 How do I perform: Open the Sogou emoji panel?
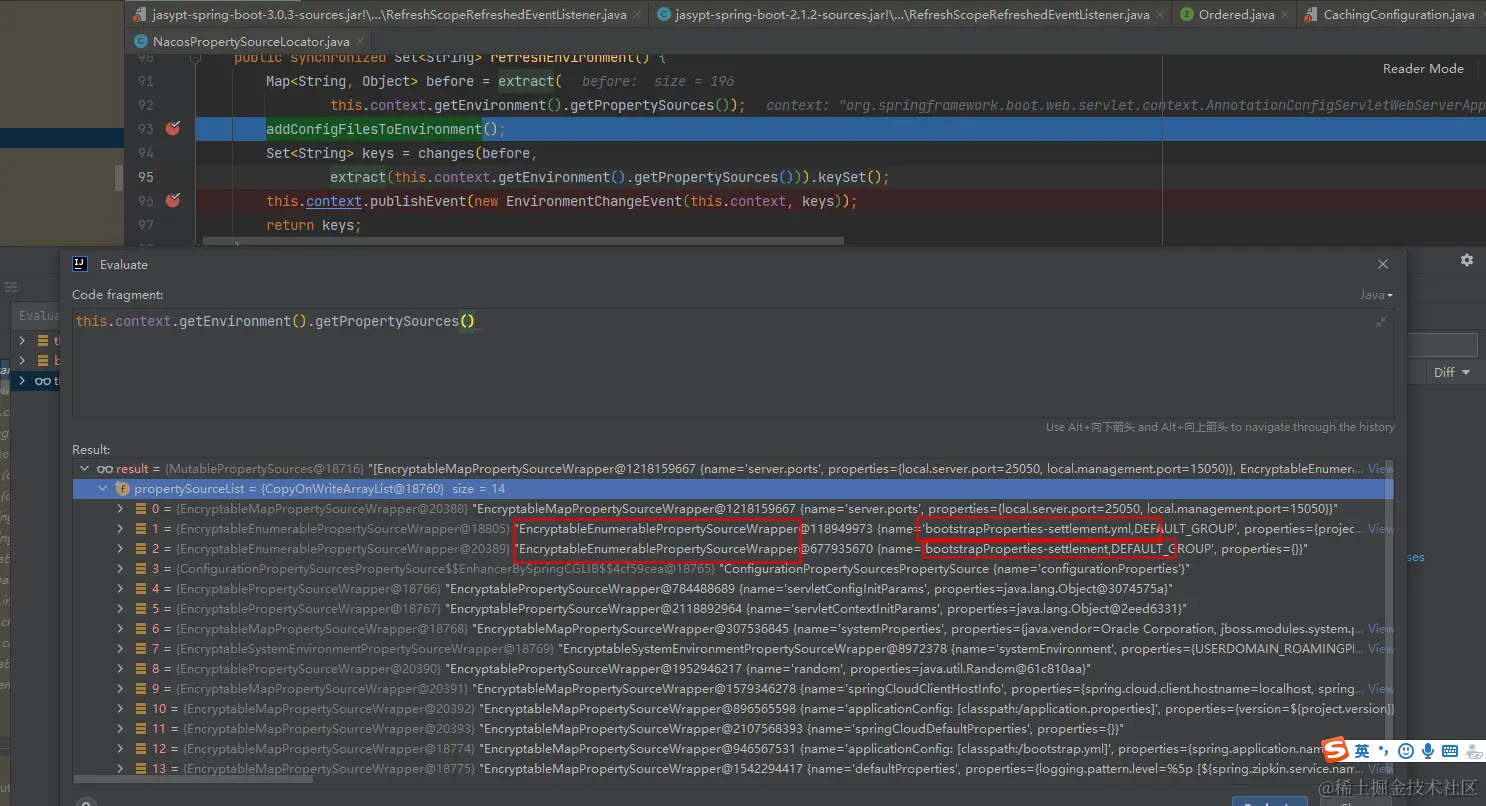tap(1406, 751)
